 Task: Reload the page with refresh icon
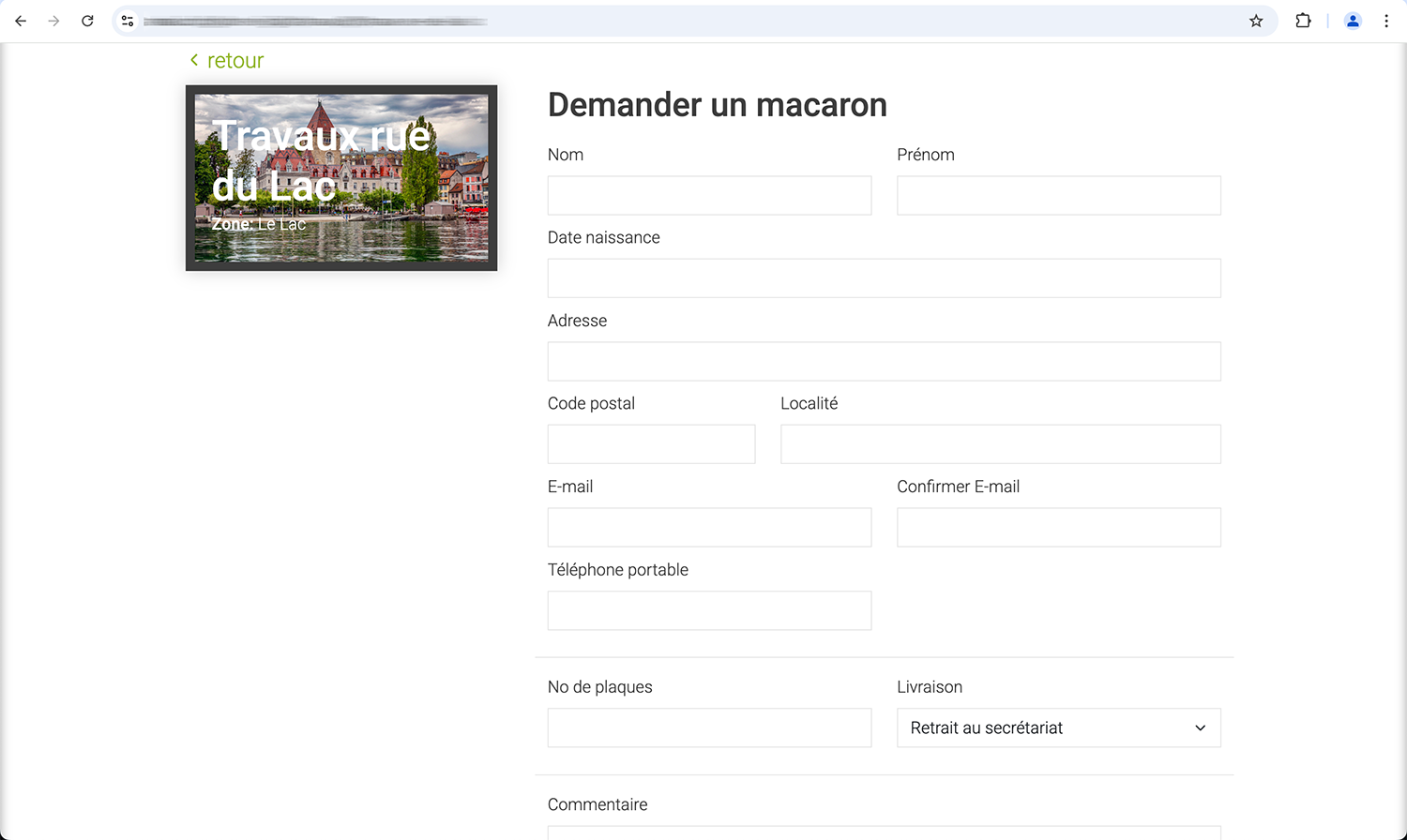(87, 21)
